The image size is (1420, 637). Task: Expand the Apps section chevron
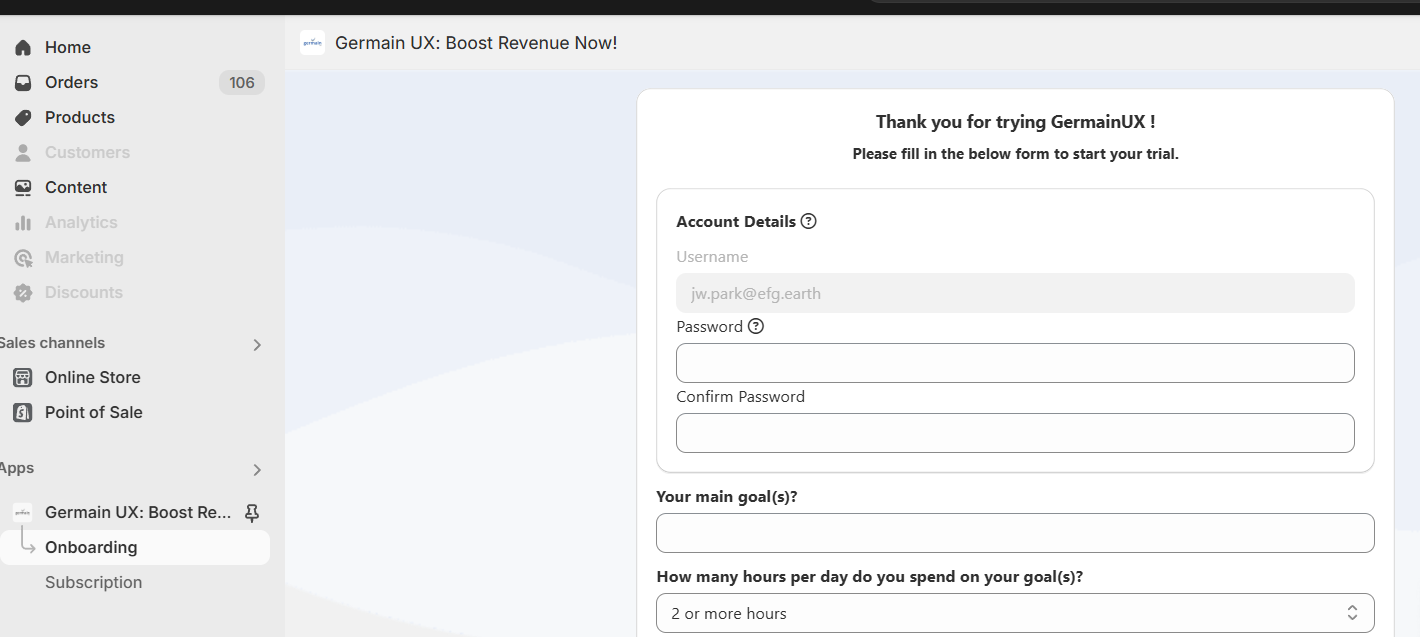tap(257, 469)
